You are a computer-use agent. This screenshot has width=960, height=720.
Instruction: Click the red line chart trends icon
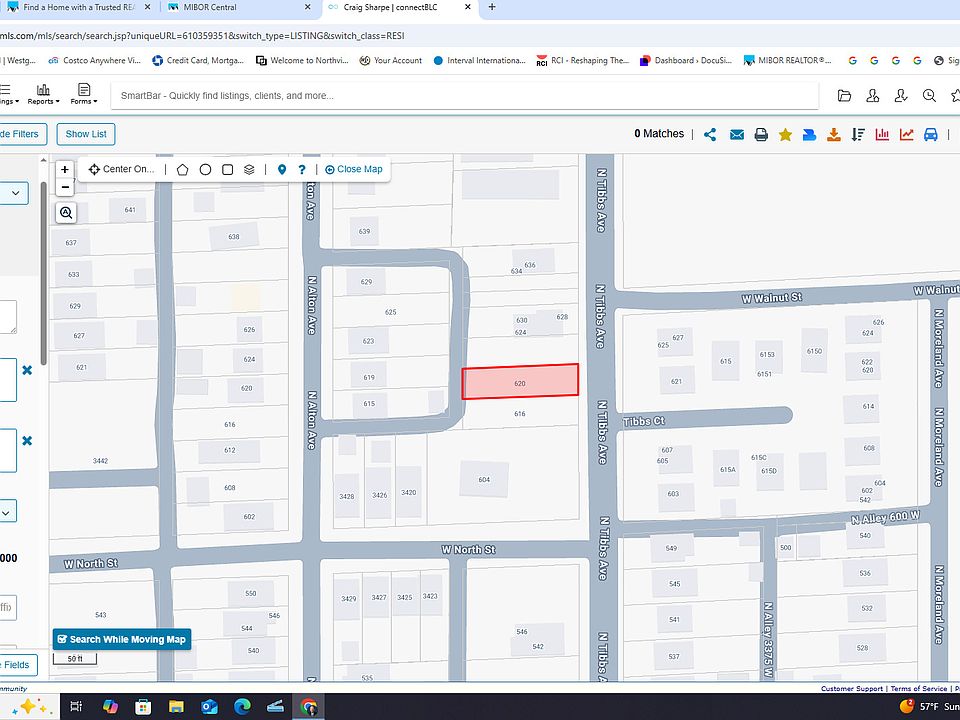906,135
